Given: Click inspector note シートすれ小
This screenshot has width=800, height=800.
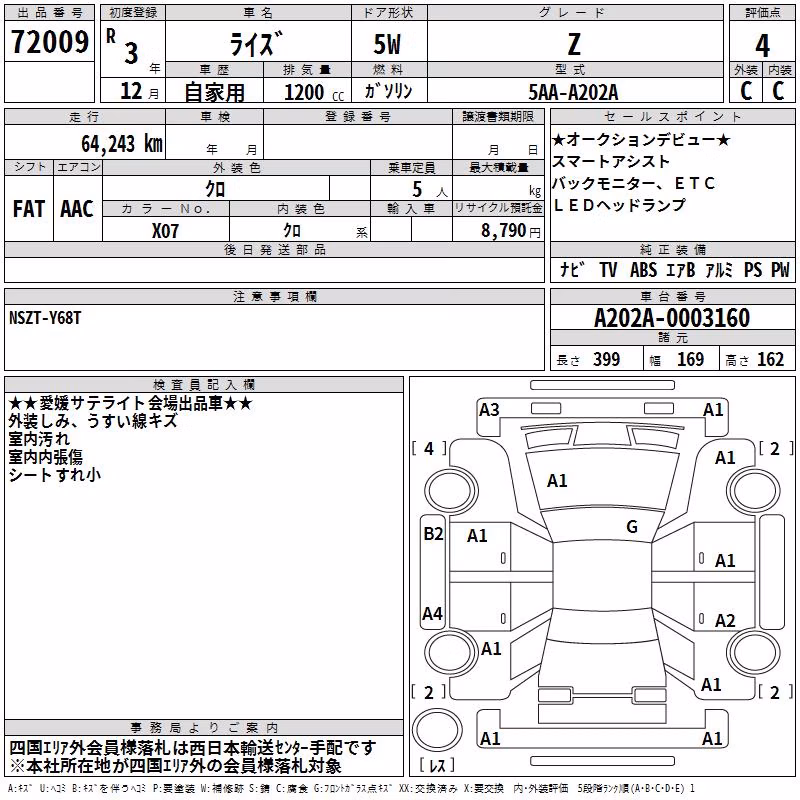Looking at the screenshot, I should [55, 474].
